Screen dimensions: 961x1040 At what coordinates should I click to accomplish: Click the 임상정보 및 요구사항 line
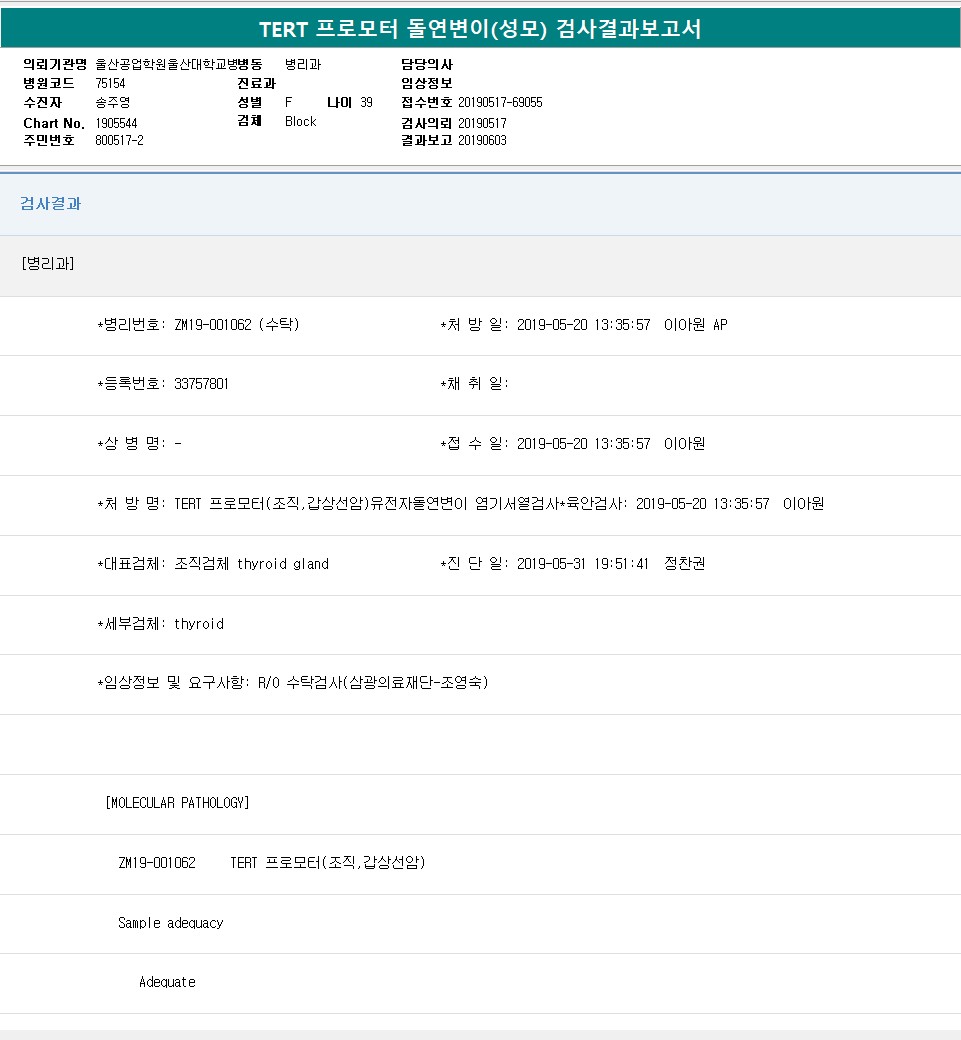[x=292, y=683]
